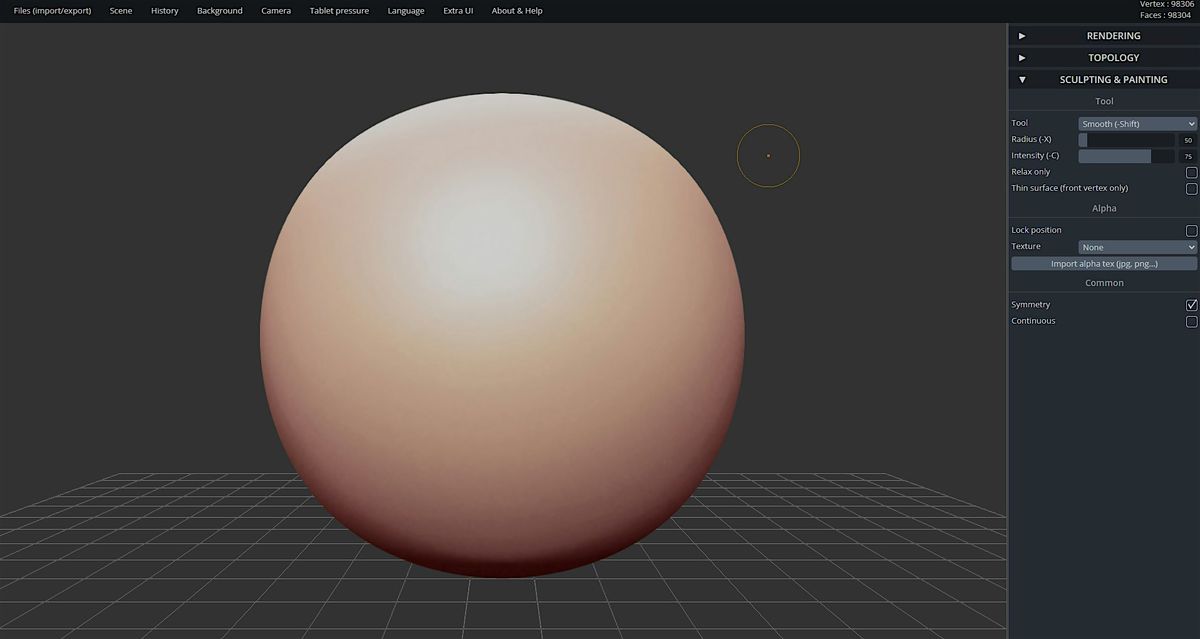Screen dimensions: 1200x639
Task: Open the Background menu
Action: [220, 11]
